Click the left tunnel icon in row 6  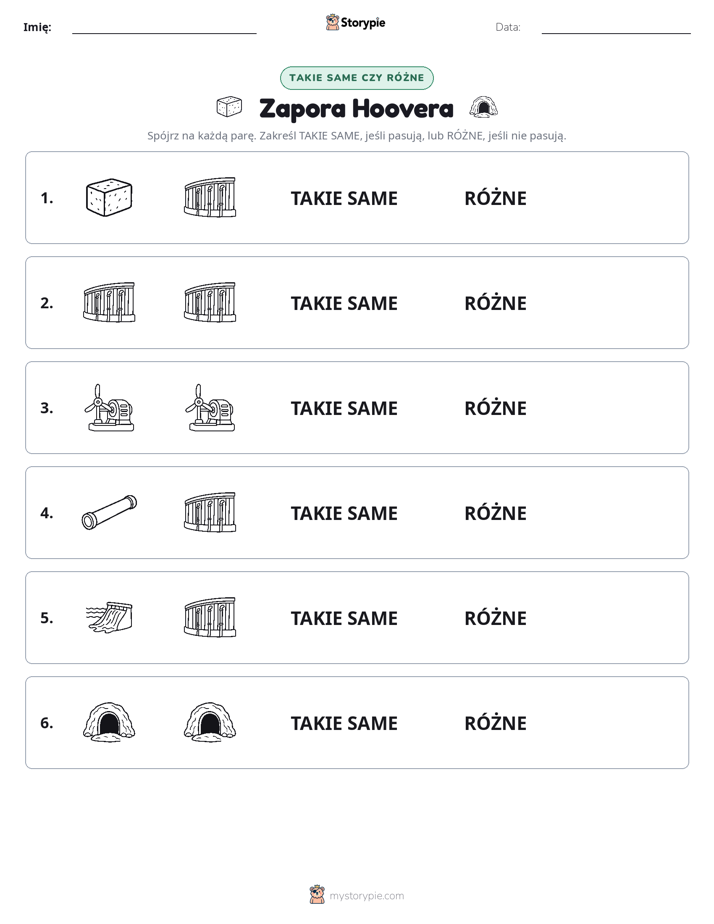(109, 722)
